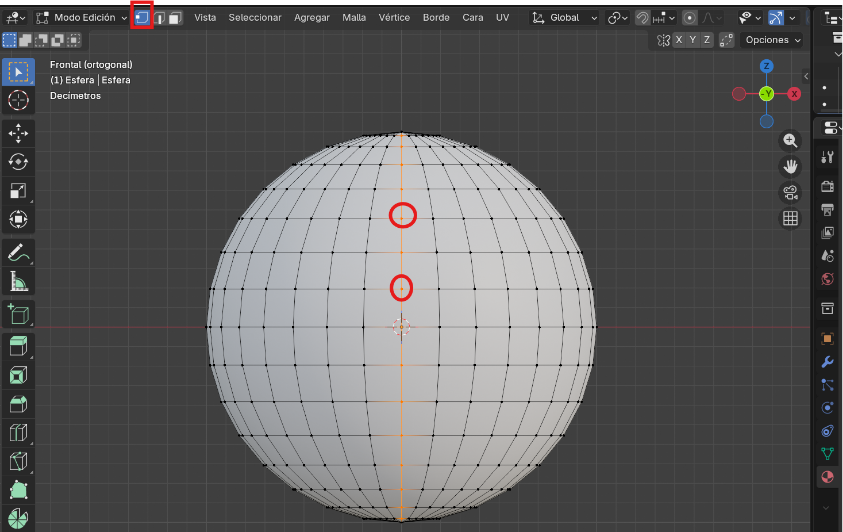Viewport: 843px width, 532px height.
Task: Choose the Loop Cut tool
Action: (x=18, y=433)
